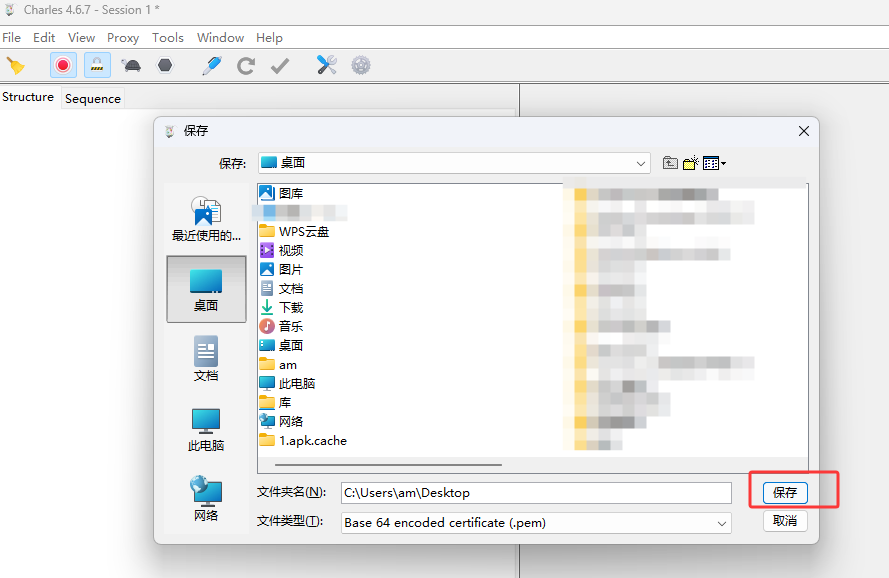Select 库 folder in the file list
This screenshot has width=889, height=578.
(275, 403)
